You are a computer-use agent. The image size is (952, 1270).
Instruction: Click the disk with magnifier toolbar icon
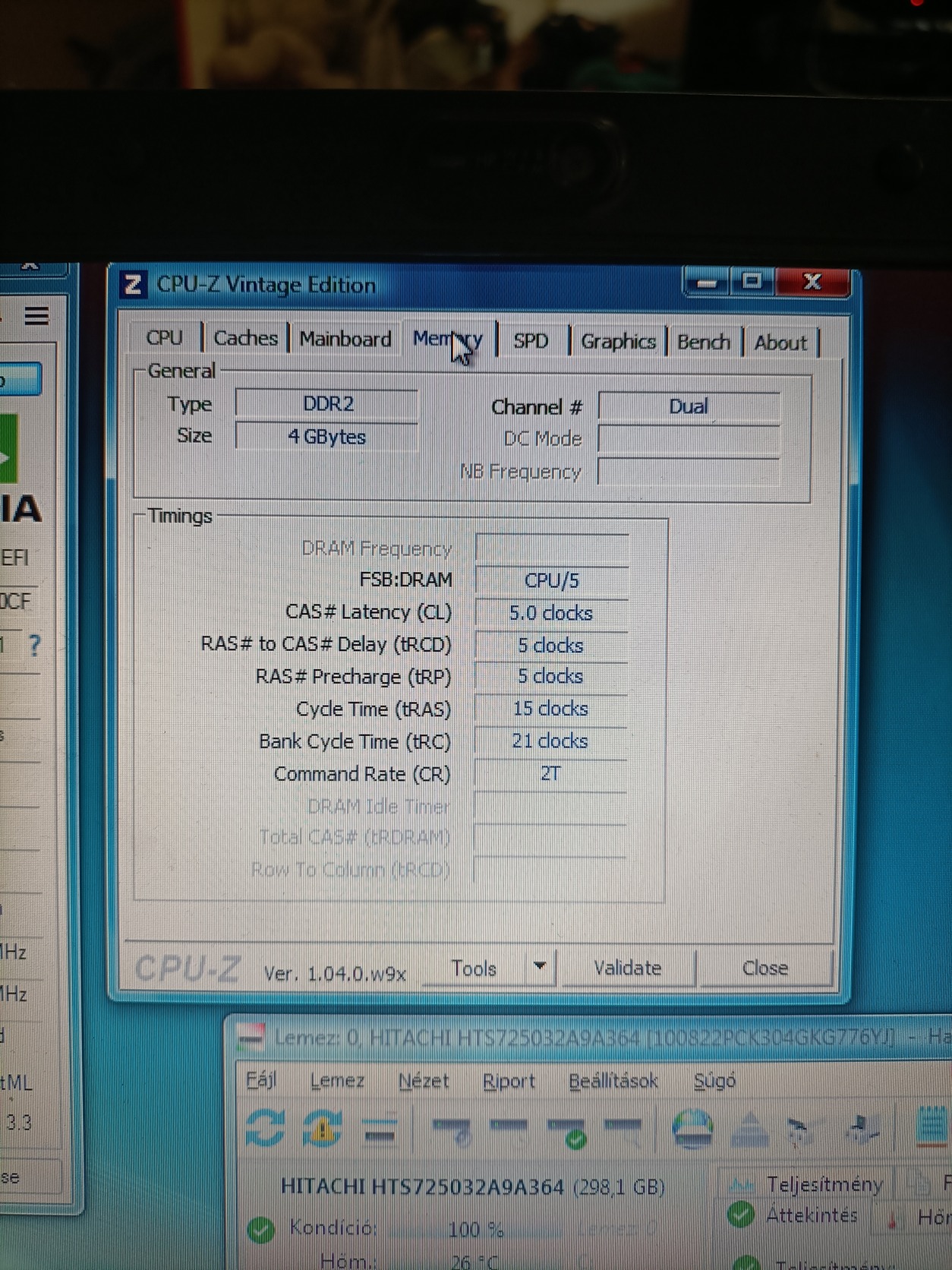point(624,1129)
